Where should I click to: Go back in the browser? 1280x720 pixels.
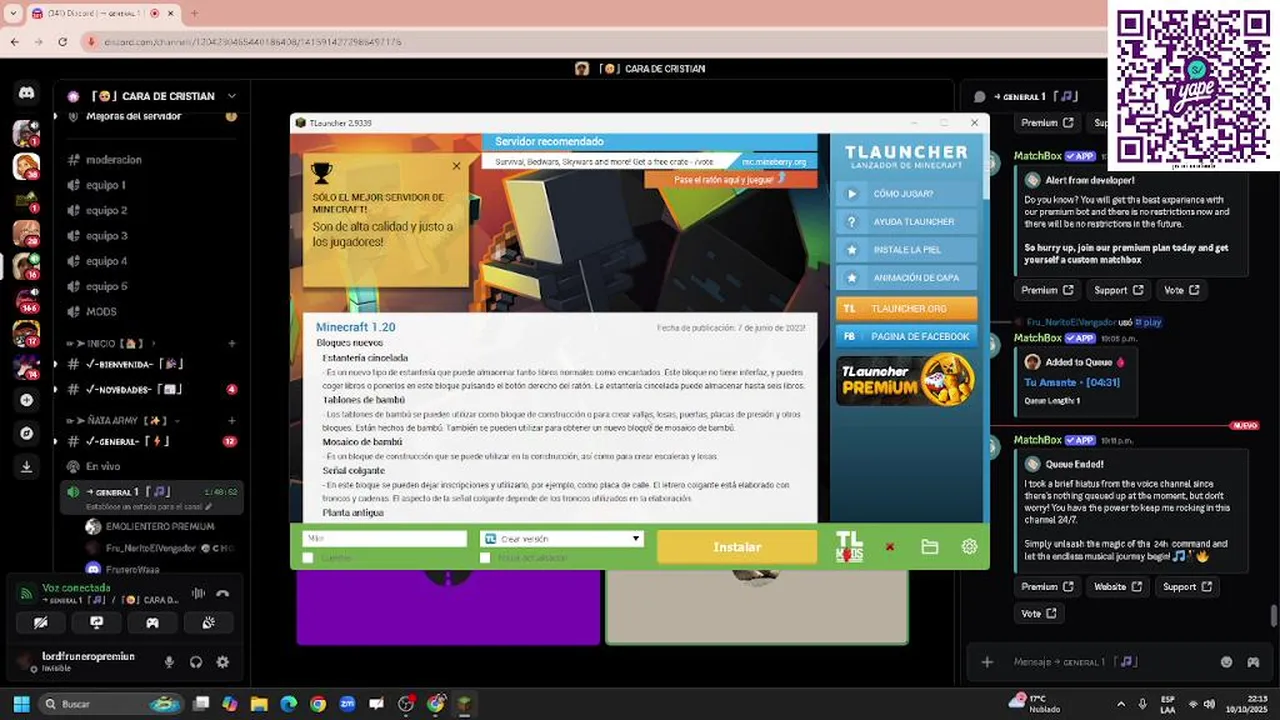coord(14,42)
